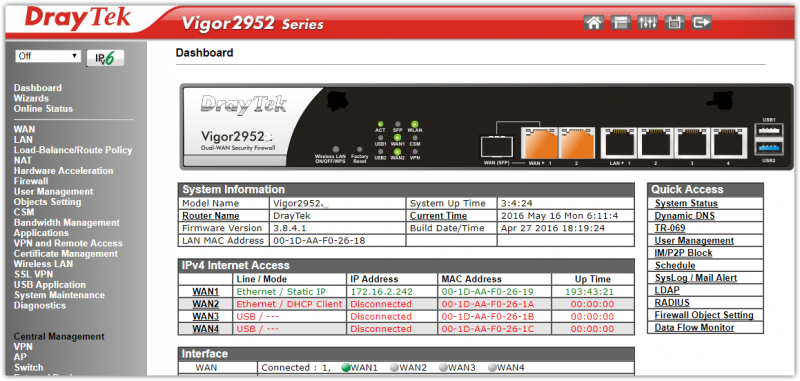Open TR-069 quick access link
Viewport: 800px width, 381px height.
[670, 228]
